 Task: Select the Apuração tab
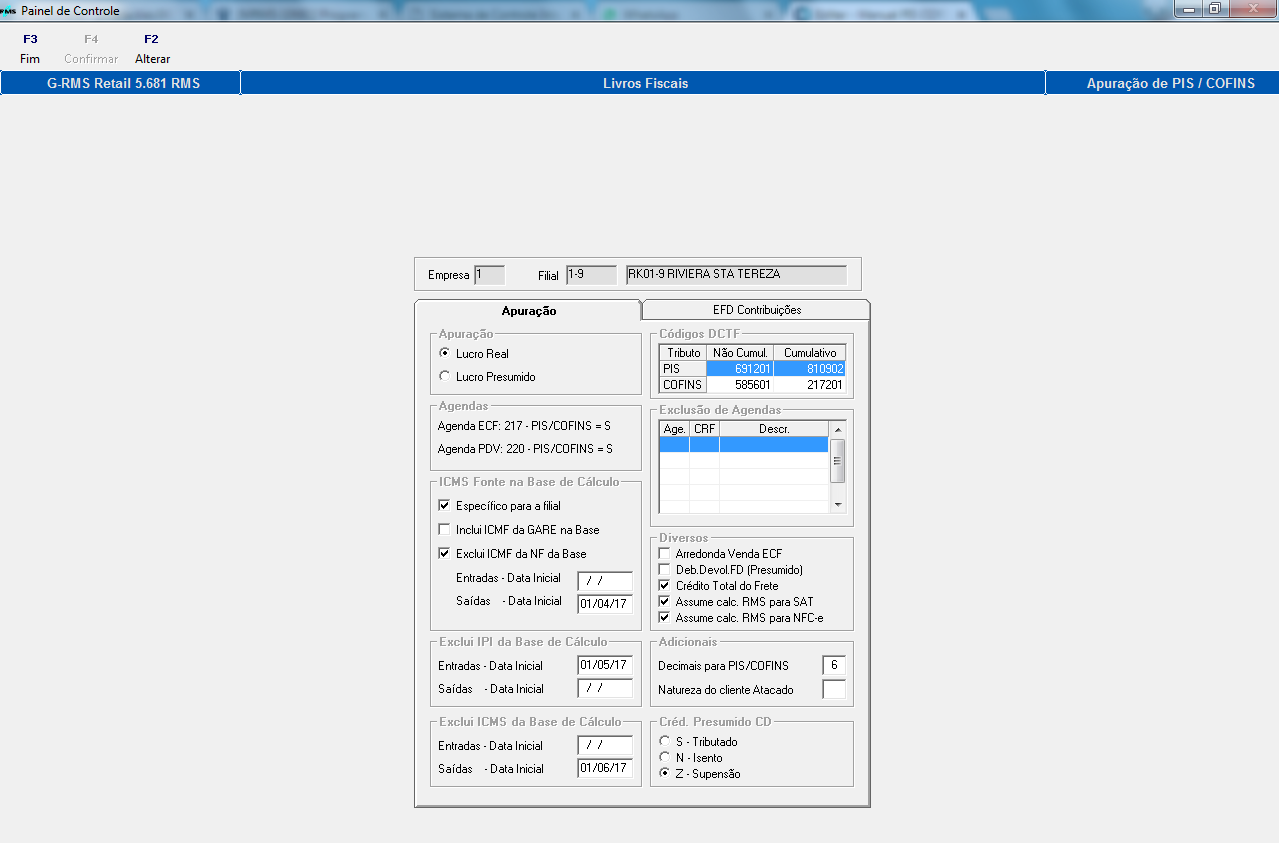point(528,311)
